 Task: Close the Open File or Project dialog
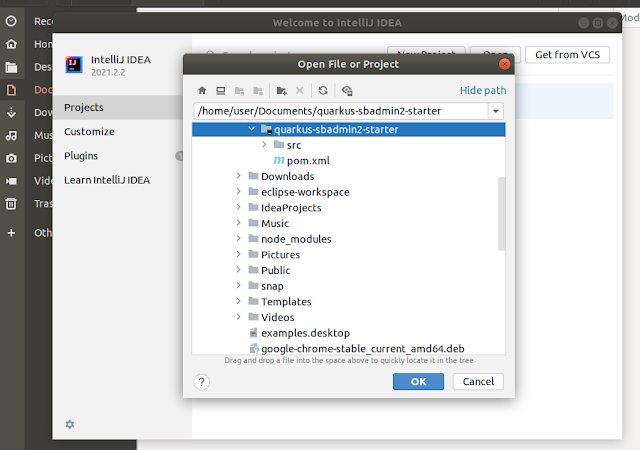tap(504, 64)
